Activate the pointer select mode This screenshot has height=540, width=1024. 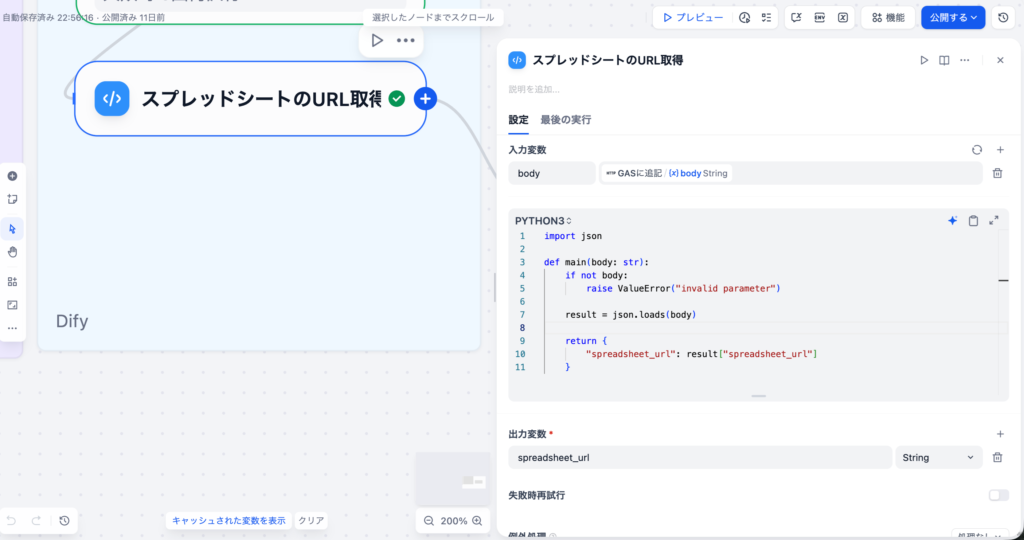[x=12, y=229]
